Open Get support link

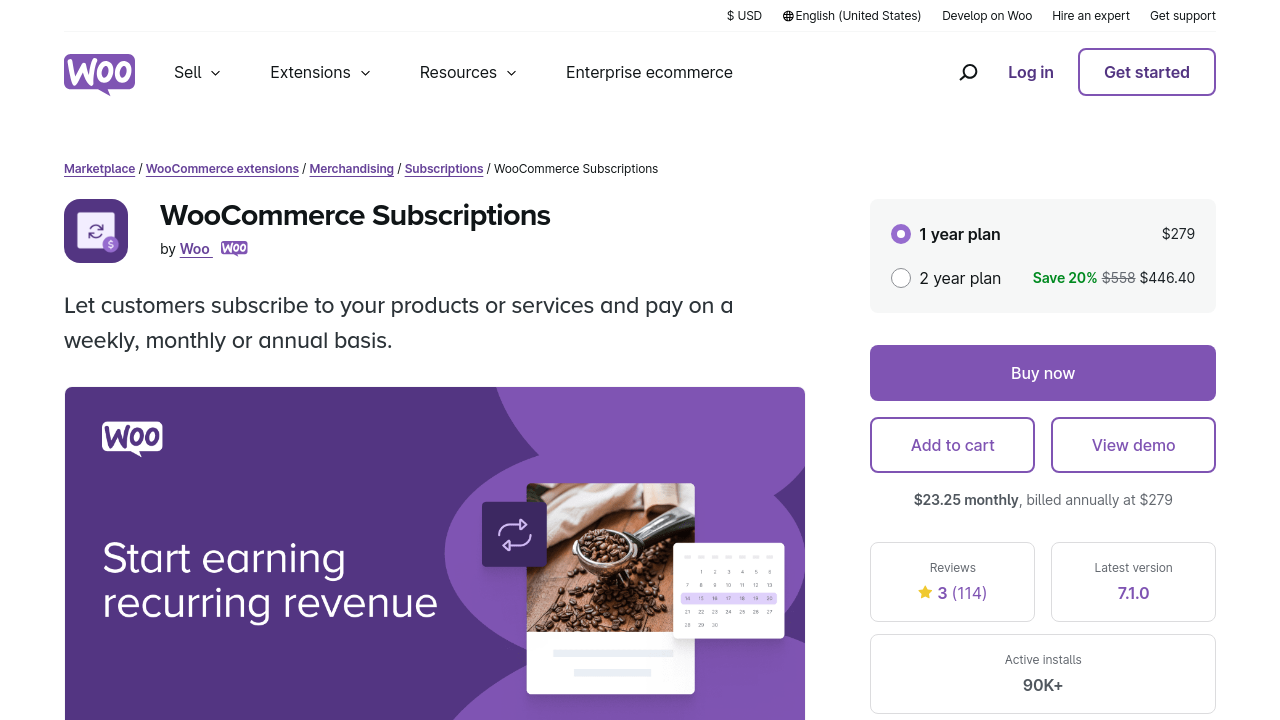pyautogui.click(x=1183, y=16)
